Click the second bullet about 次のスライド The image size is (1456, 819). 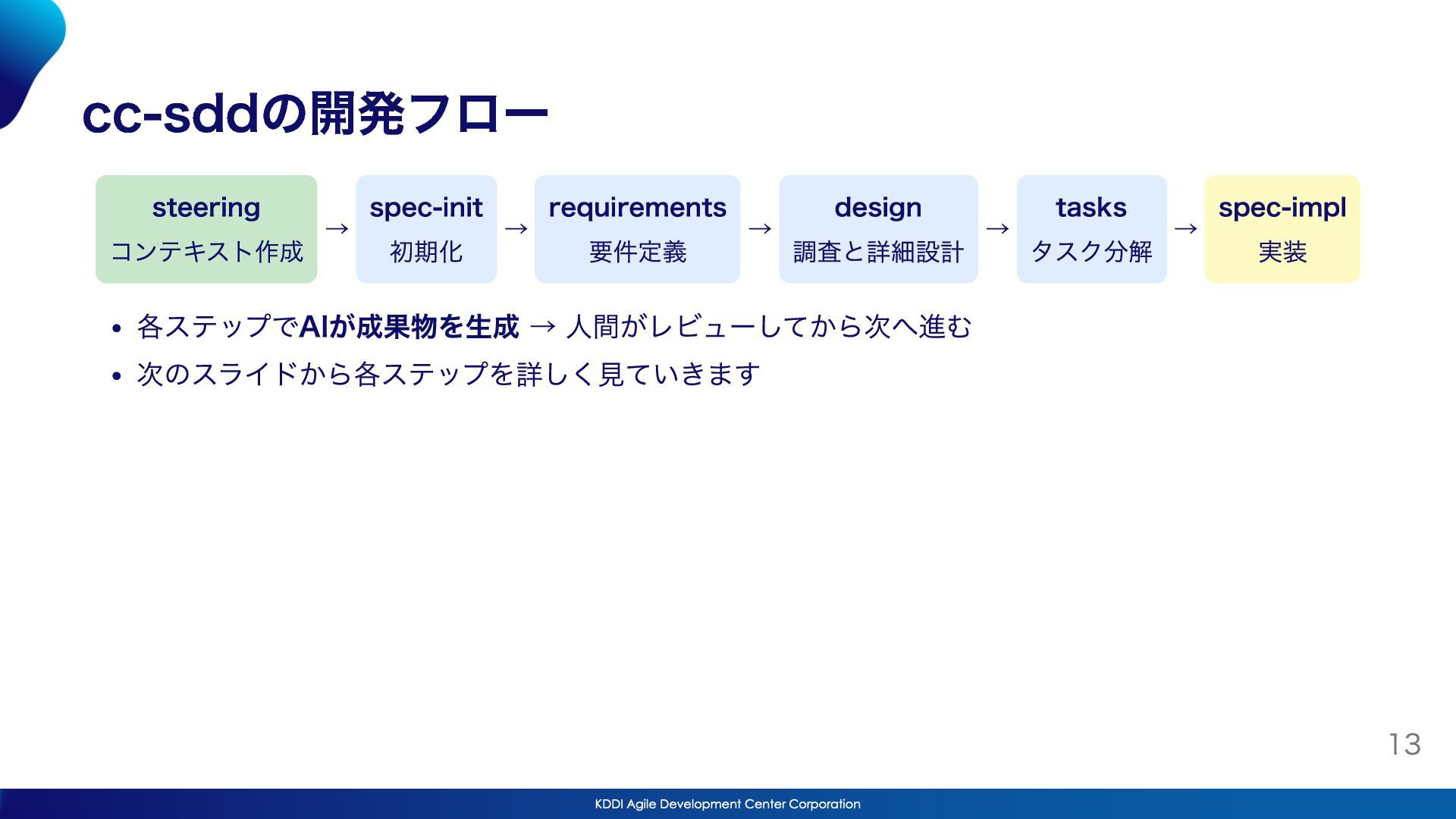click(x=447, y=374)
